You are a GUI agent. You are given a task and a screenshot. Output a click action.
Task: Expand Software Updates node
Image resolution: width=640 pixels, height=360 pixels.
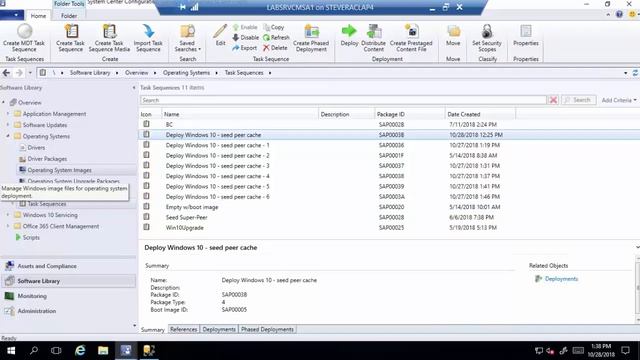tap(8, 125)
